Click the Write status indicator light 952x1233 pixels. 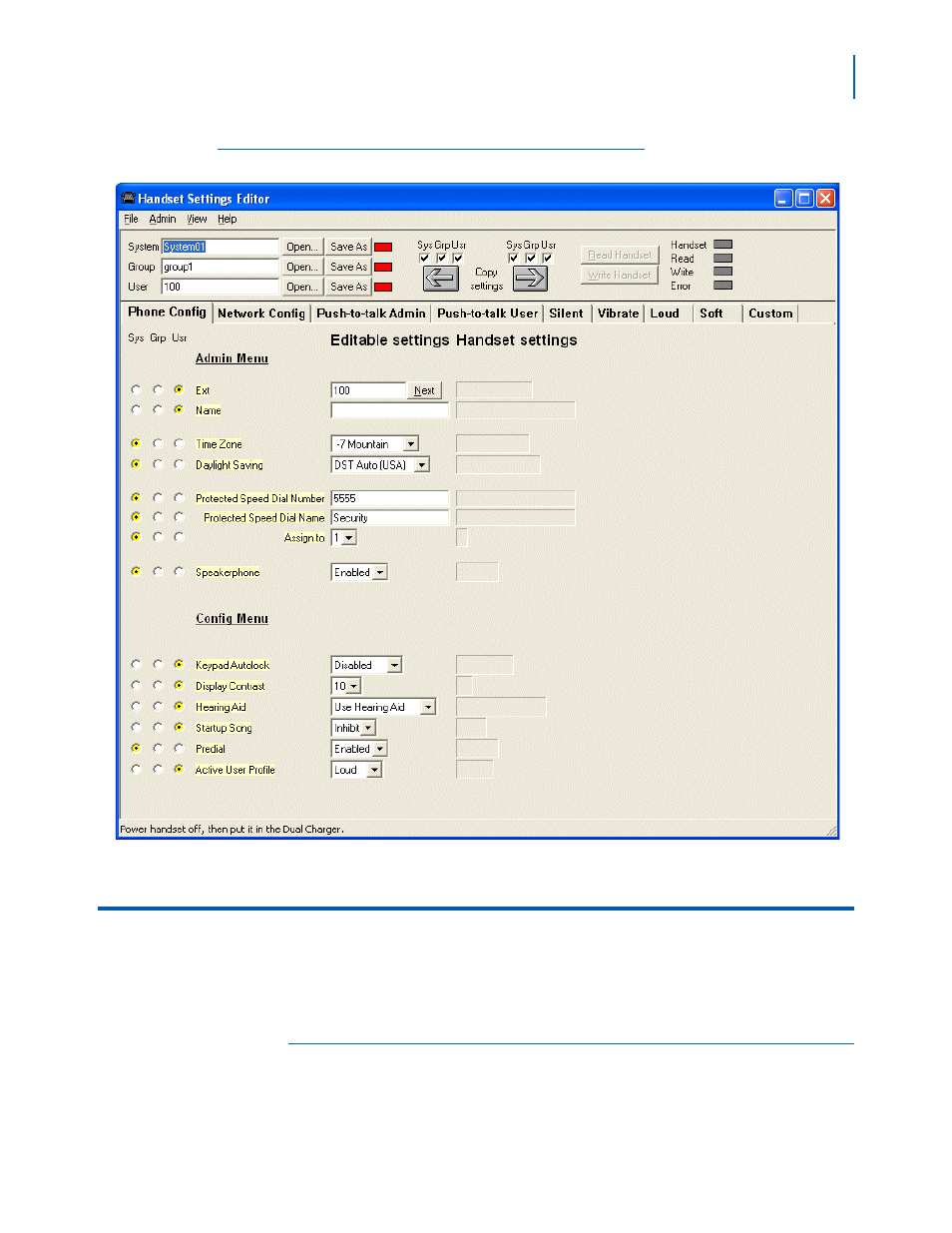(x=723, y=272)
